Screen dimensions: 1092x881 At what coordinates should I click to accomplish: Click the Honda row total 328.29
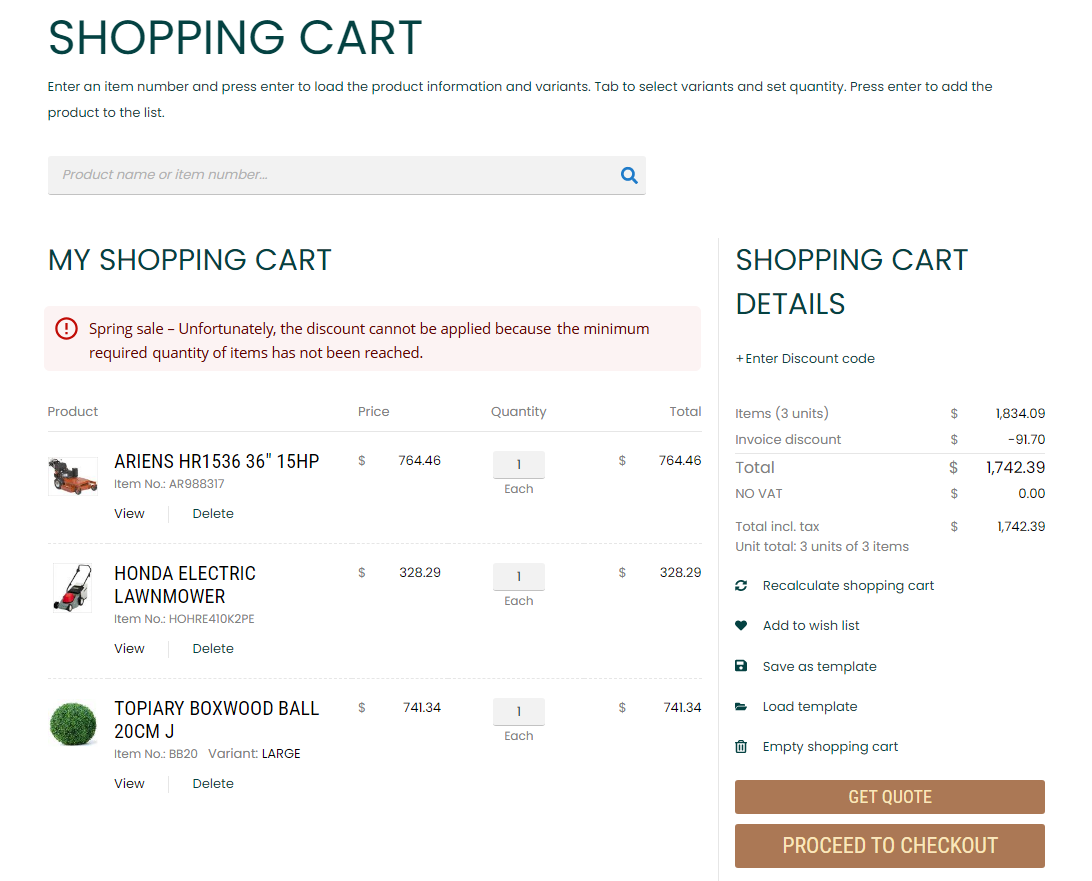tap(680, 572)
